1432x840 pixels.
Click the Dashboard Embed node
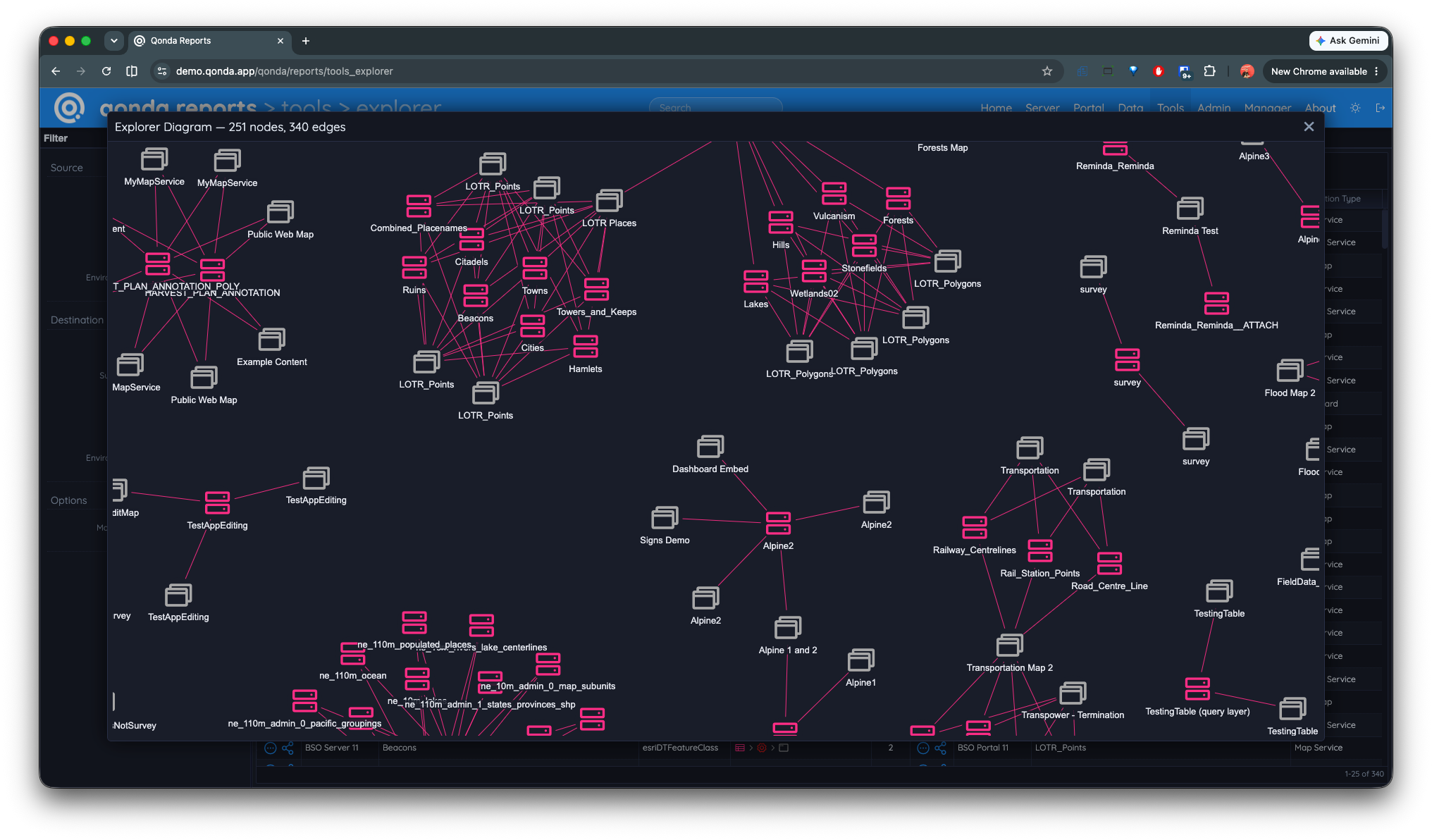pyautogui.click(x=710, y=447)
